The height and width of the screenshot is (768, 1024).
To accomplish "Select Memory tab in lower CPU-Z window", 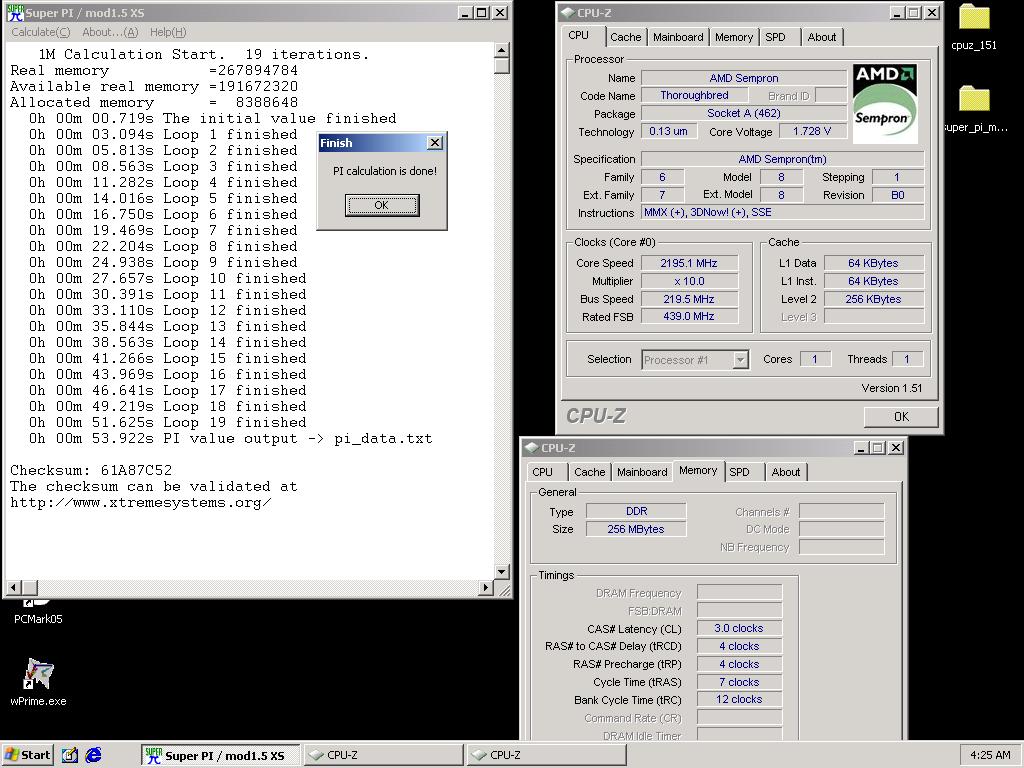I will [x=698, y=470].
